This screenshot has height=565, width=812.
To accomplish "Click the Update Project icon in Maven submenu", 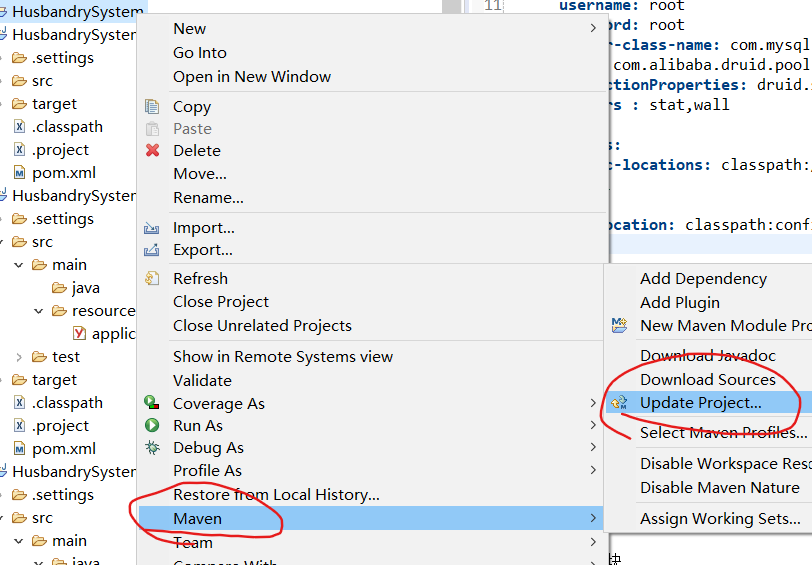I will coord(619,402).
